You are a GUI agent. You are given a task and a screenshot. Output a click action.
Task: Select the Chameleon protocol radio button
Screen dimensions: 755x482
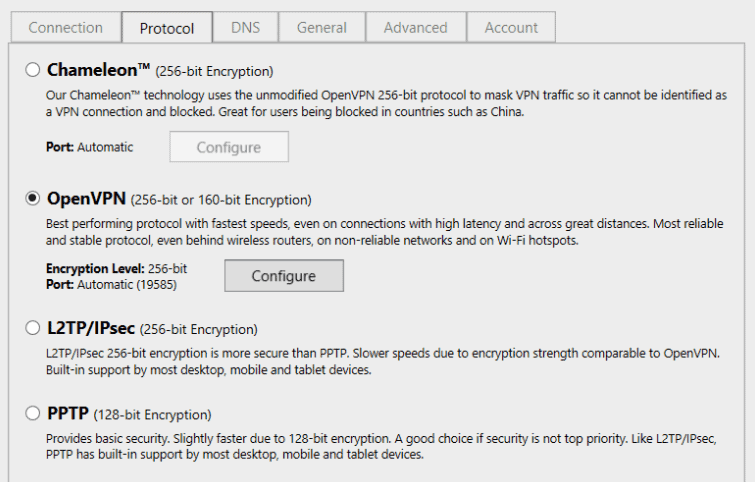[x=33, y=70]
